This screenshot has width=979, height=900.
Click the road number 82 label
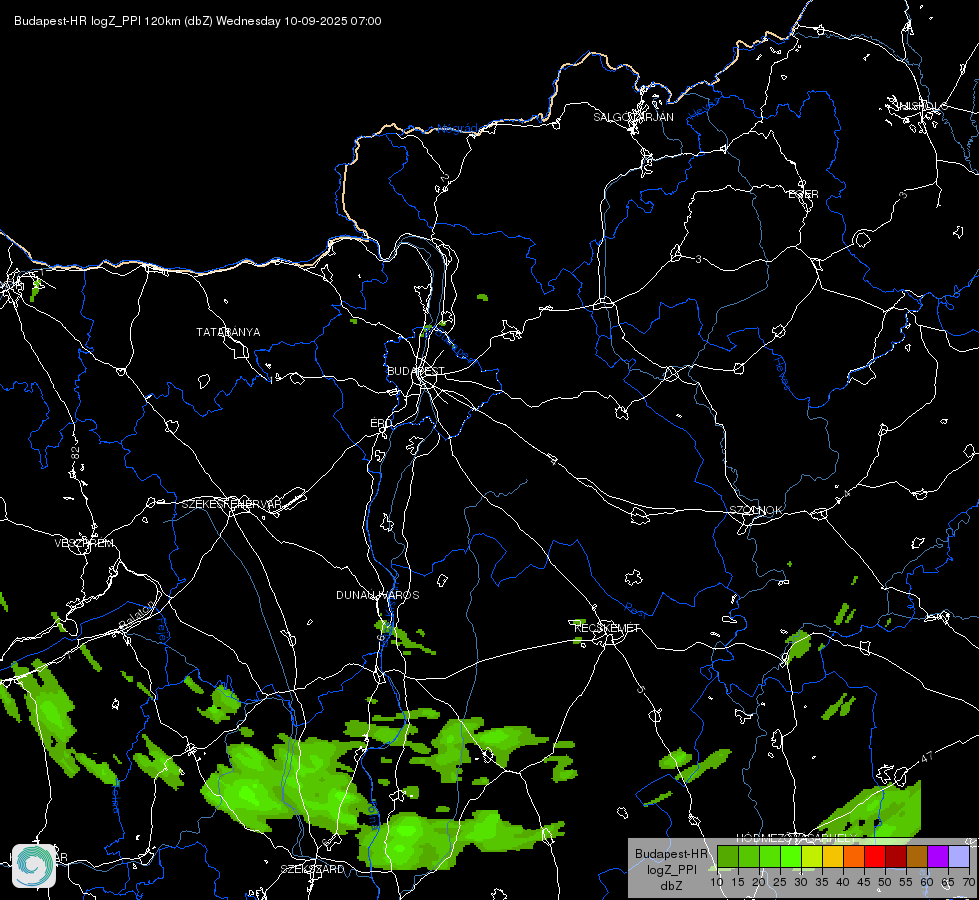click(x=76, y=454)
